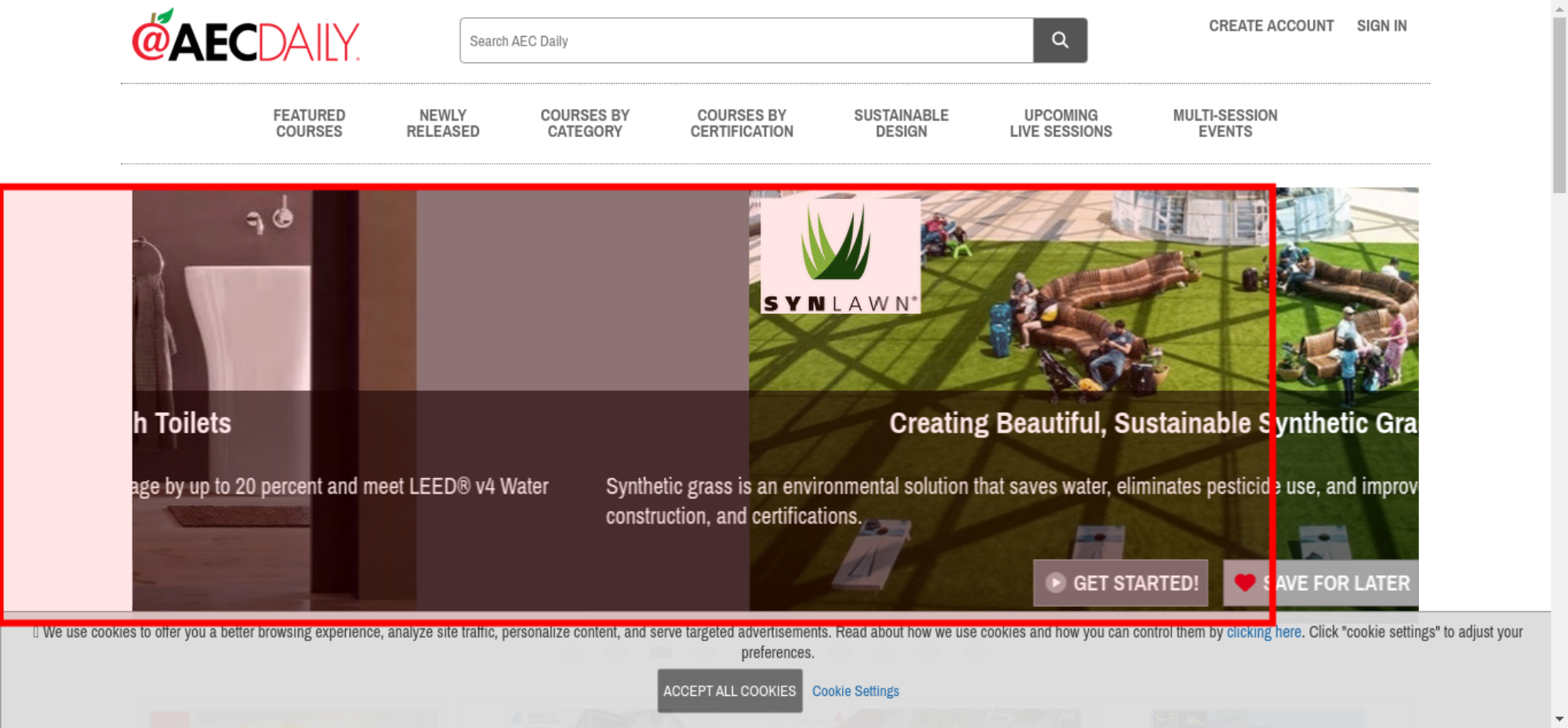Open the Featured Courses menu
Screen dimensions: 1568x728
[x=309, y=124]
